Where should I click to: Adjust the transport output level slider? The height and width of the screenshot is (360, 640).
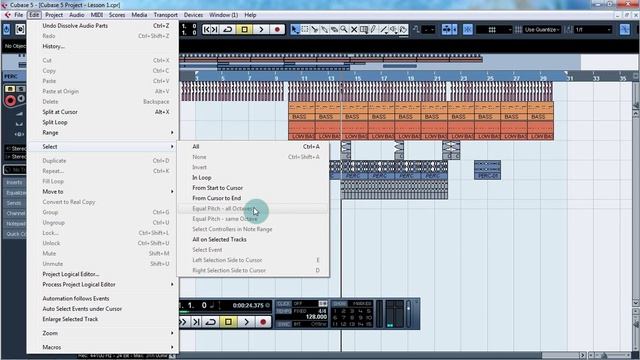409,313
